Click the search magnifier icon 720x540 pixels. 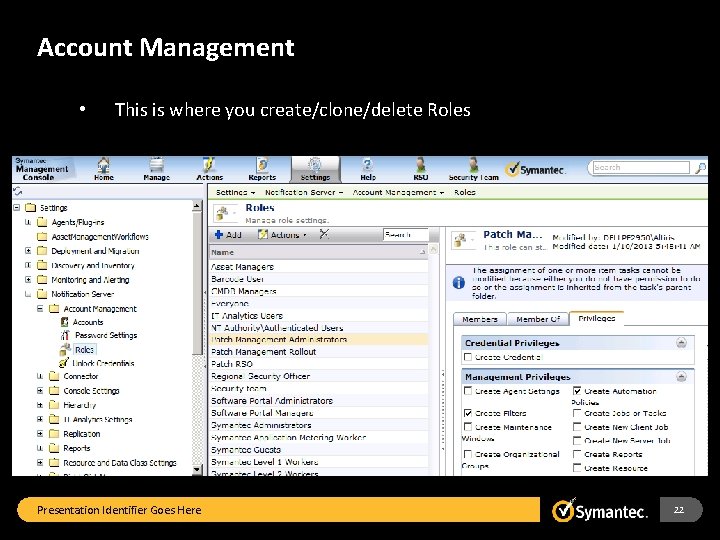coord(700,168)
